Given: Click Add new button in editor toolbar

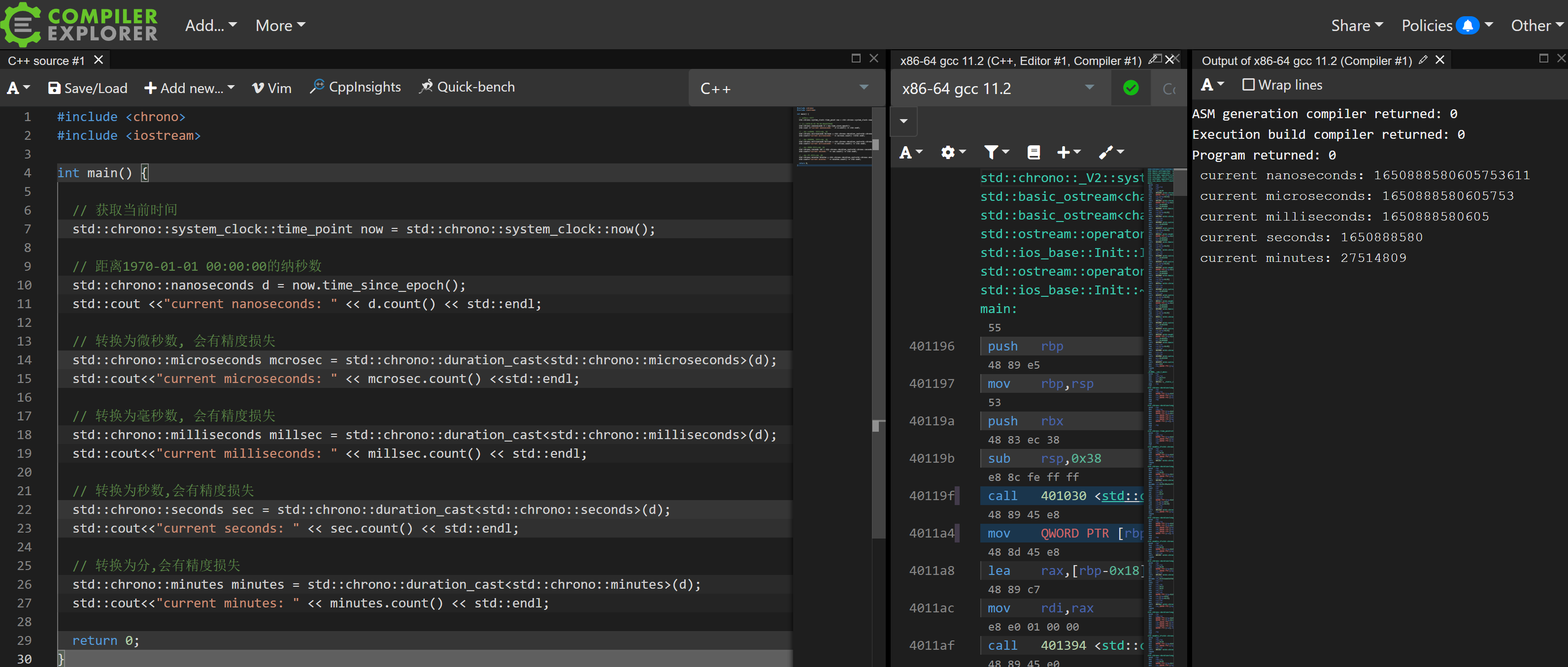Looking at the screenshot, I should [x=189, y=86].
